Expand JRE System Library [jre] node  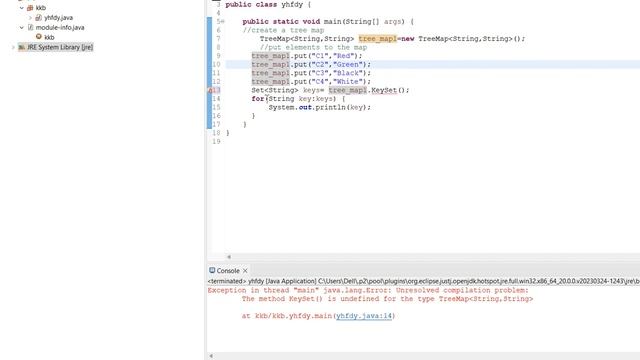click(x=13, y=47)
